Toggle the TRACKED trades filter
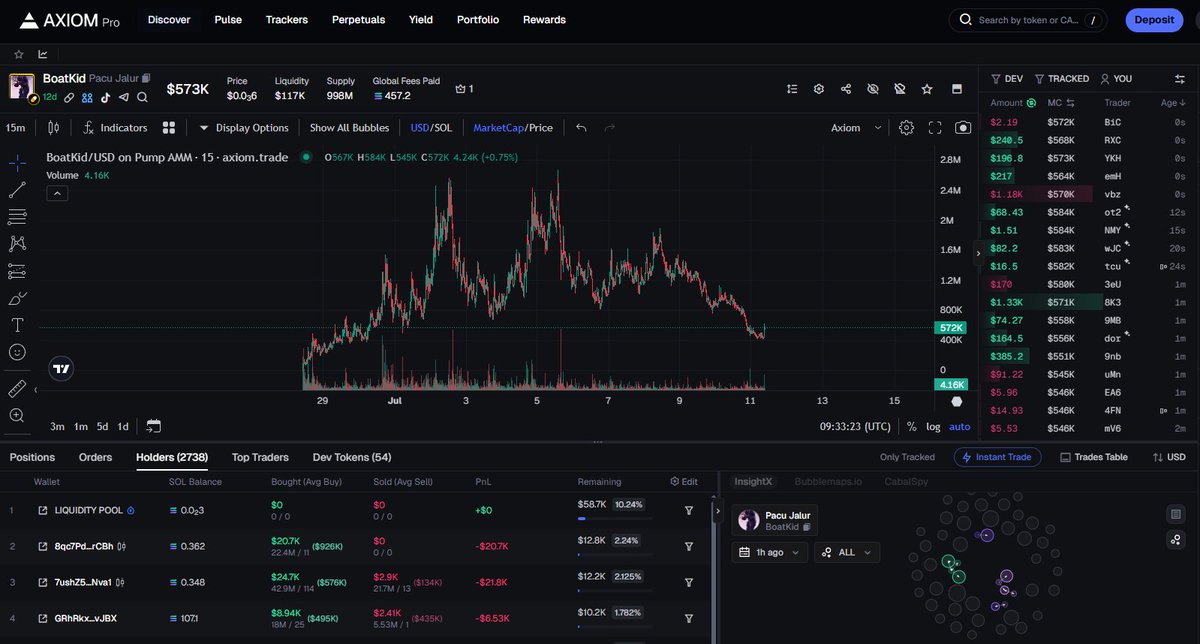 [1062, 78]
